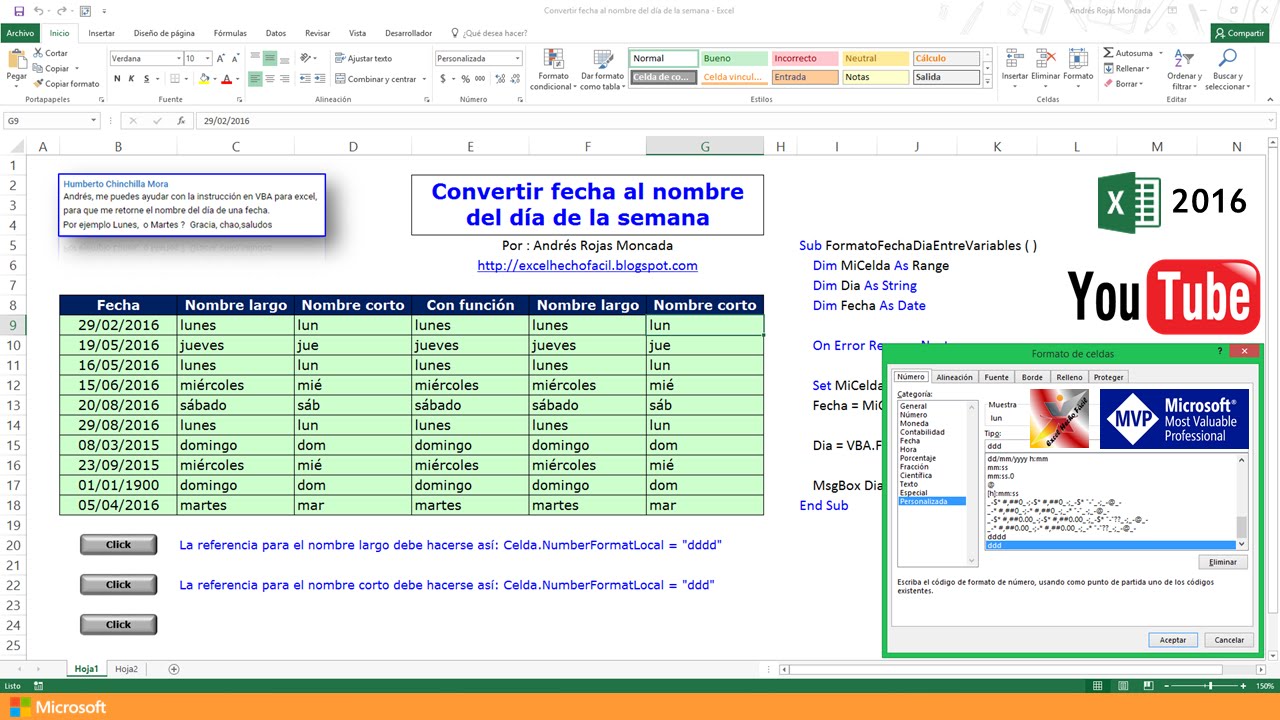Click the zoom slider in the status bar
The image size is (1280, 720).
(x=1210, y=686)
